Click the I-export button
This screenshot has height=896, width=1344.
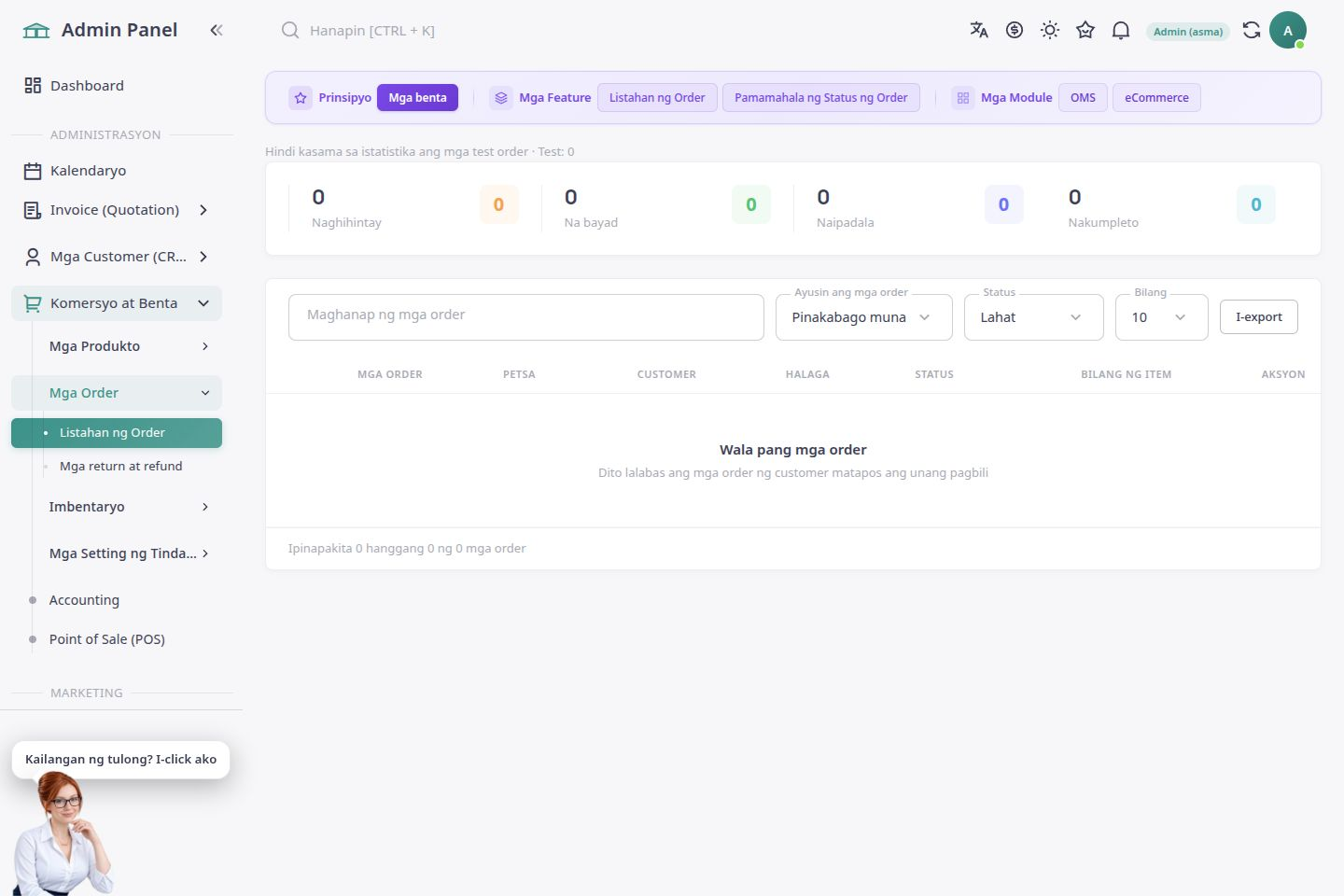[x=1259, y=317]
